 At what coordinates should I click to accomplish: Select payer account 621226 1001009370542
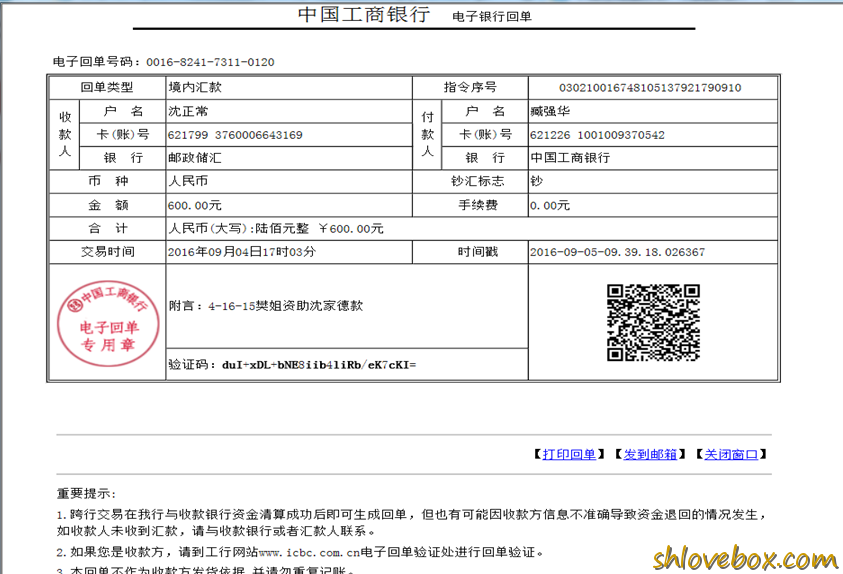click(x=597, y=135)
